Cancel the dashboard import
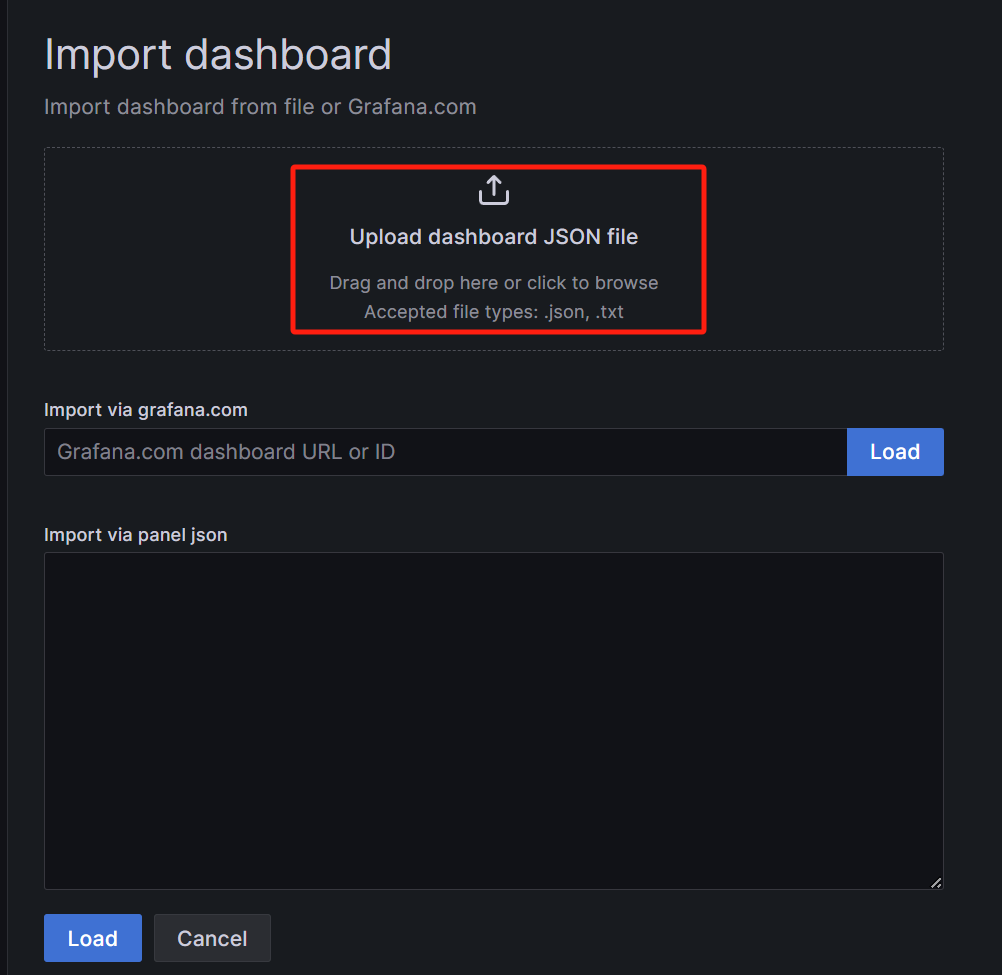The image size is (1002, 975). coord(212,938)
